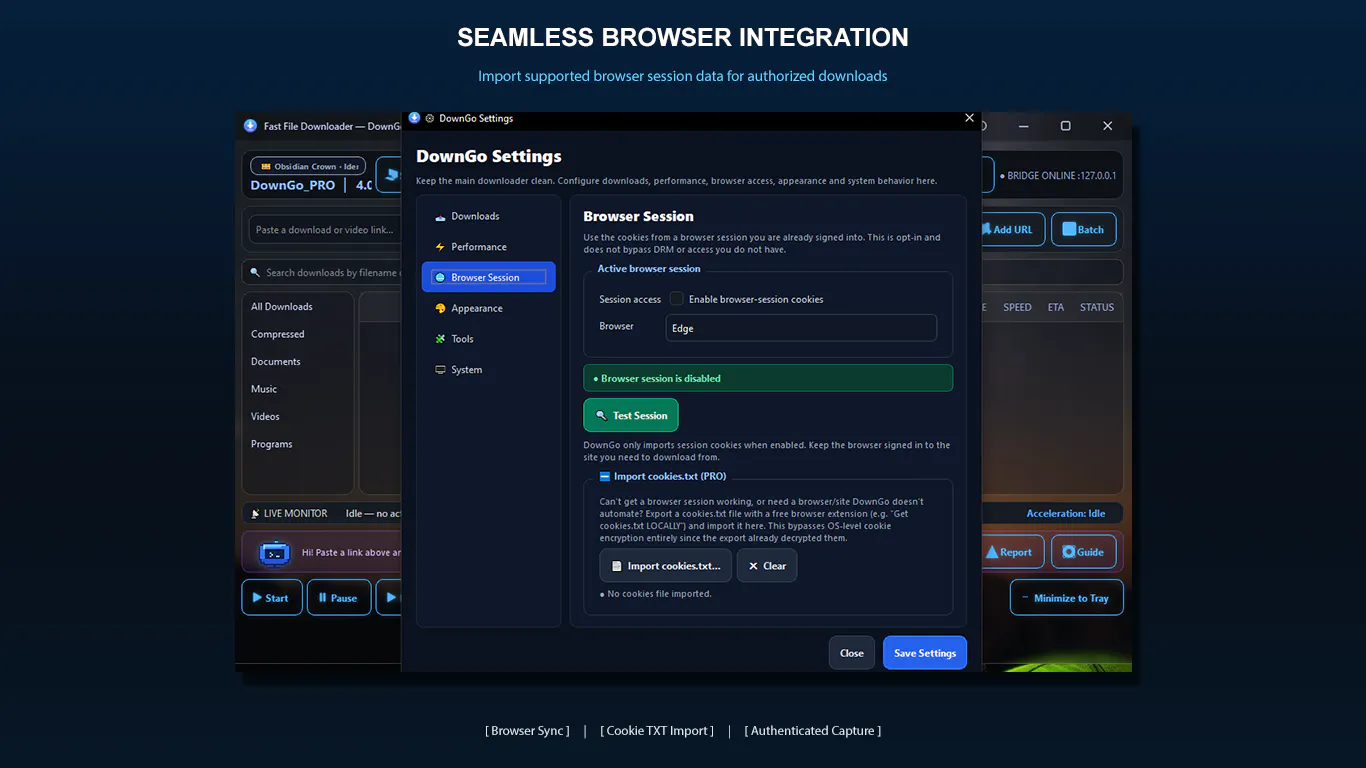1366x768 pixels.
Task: Select the System settings tab
Action: (489, 370)
